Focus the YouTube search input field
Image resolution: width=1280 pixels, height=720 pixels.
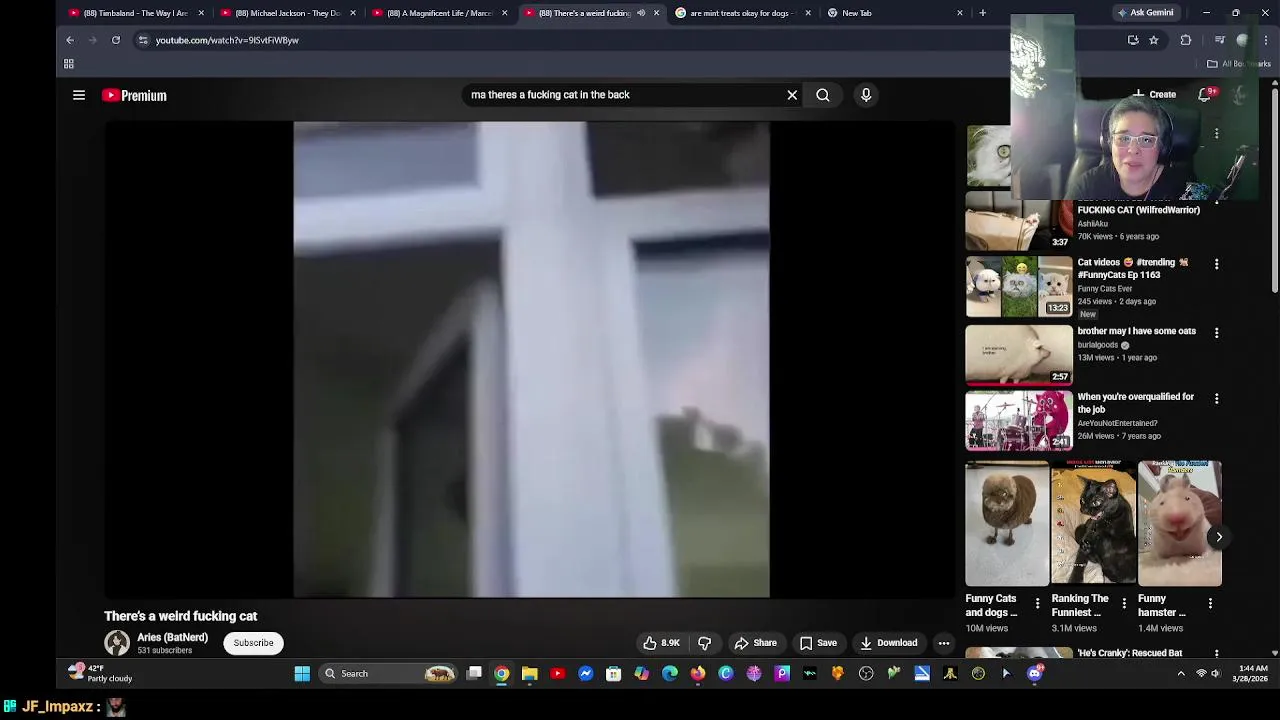click(625, 95)
